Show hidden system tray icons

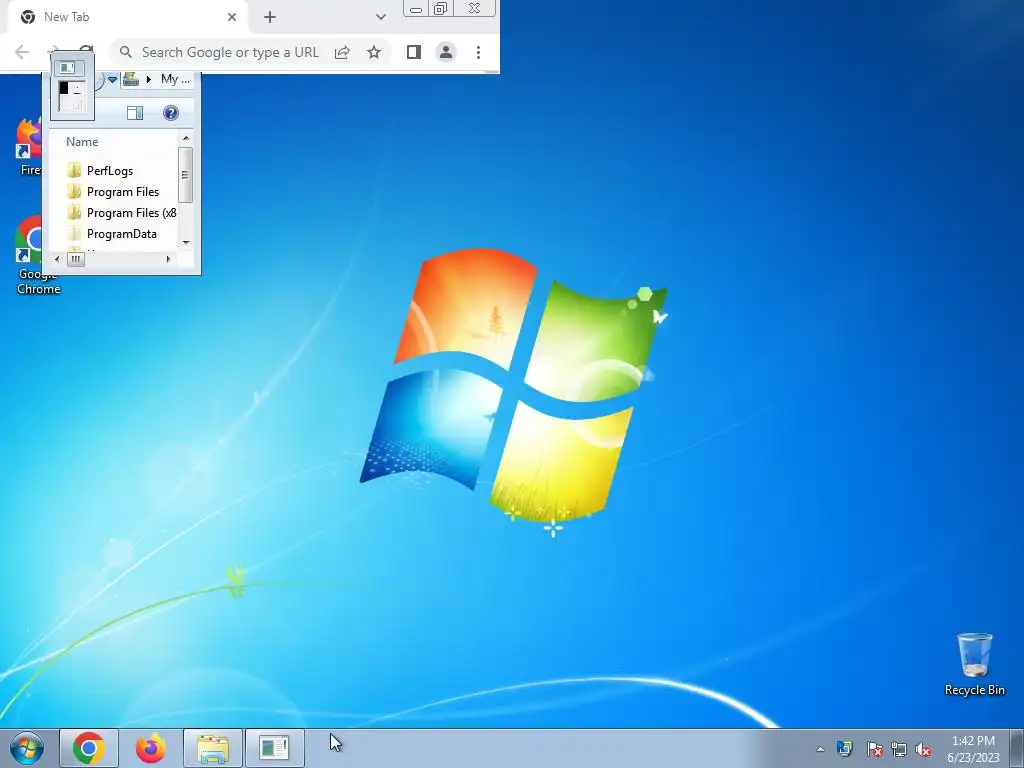pos(820,749)
